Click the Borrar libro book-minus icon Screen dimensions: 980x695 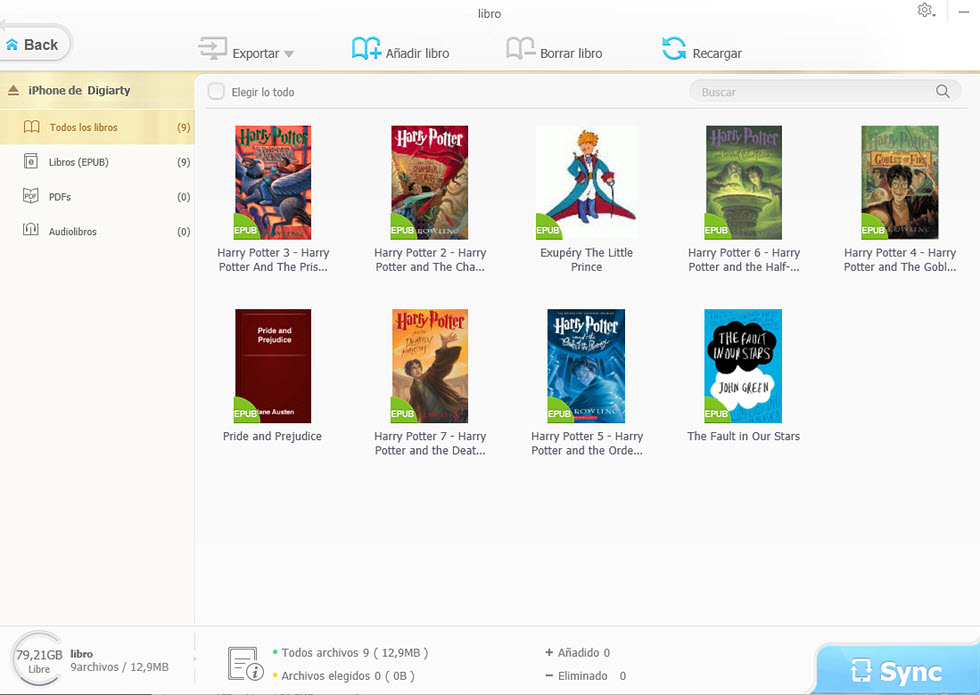(521, 48)
